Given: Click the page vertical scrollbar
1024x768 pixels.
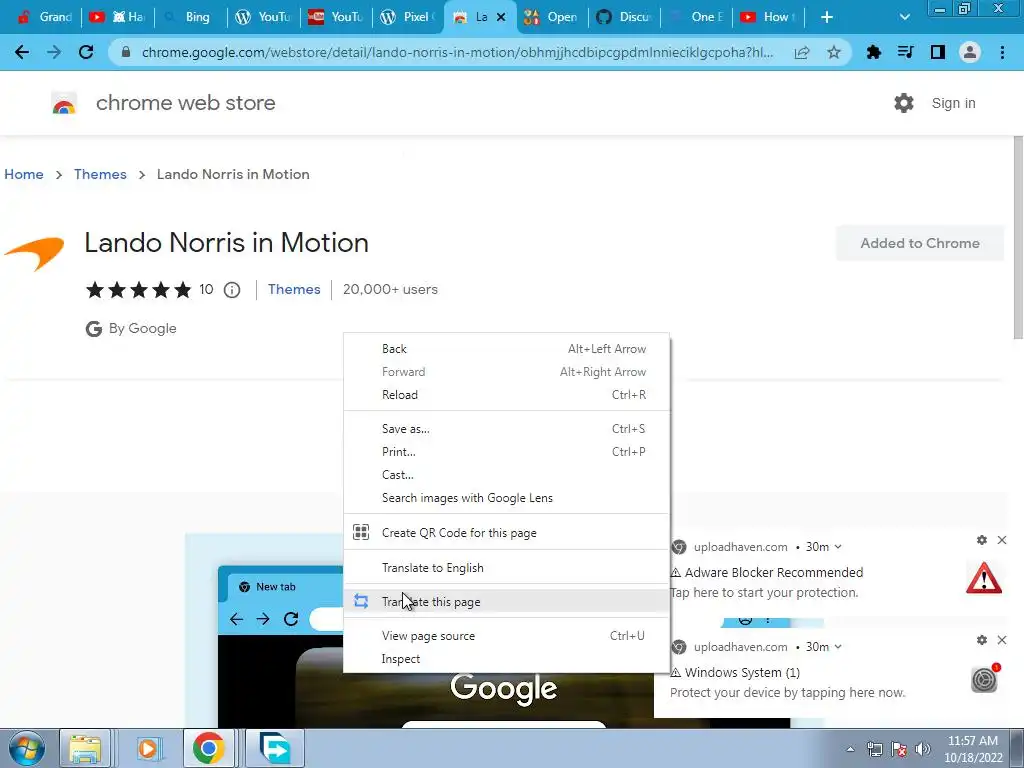Looking at the screenshot, I should tap(1017, 238).
